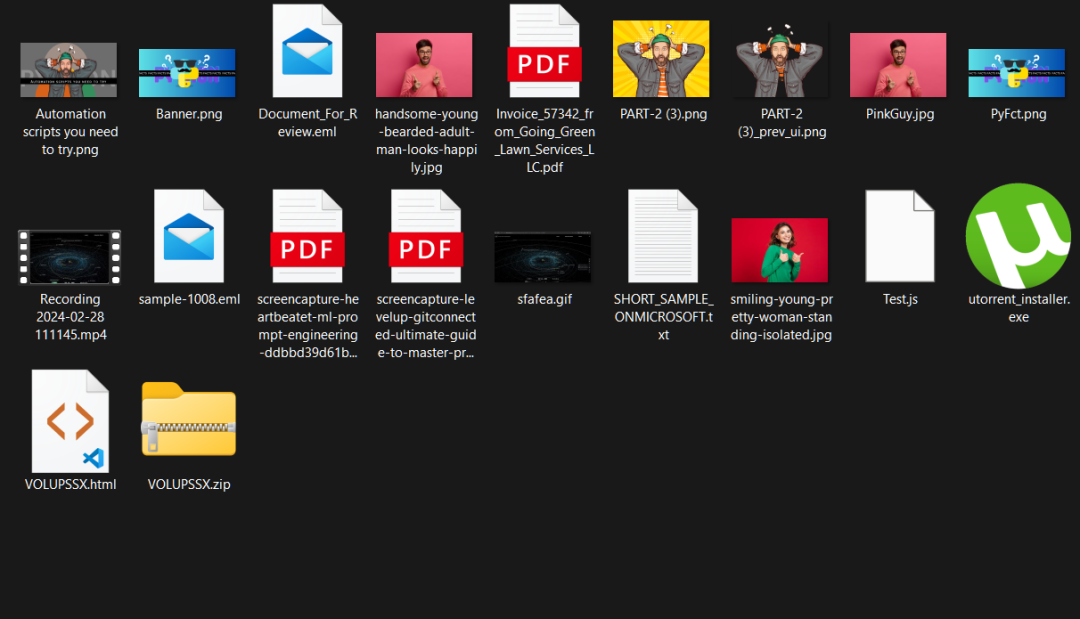The image size is (1080, 619).
Task: Open the sfafea.gif animation
Action: click(x=543, y=255)
